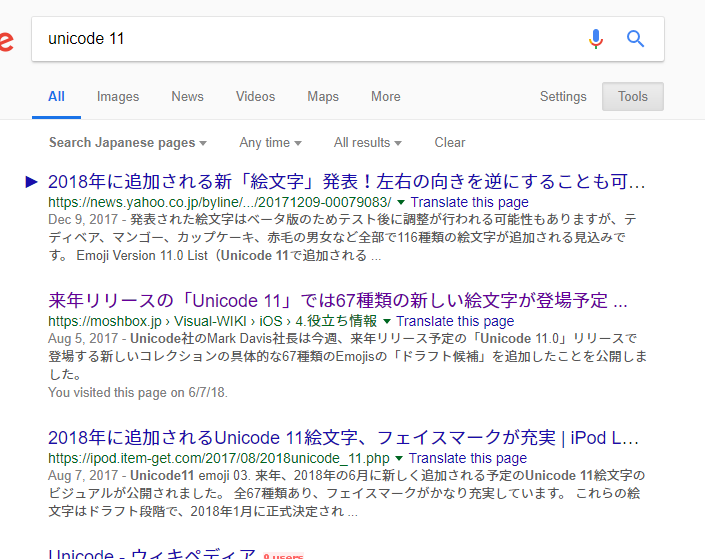Click the ipod.item-get.com green URL text
The width and height of the screenshot is (705, 559).
coord(219,458)
